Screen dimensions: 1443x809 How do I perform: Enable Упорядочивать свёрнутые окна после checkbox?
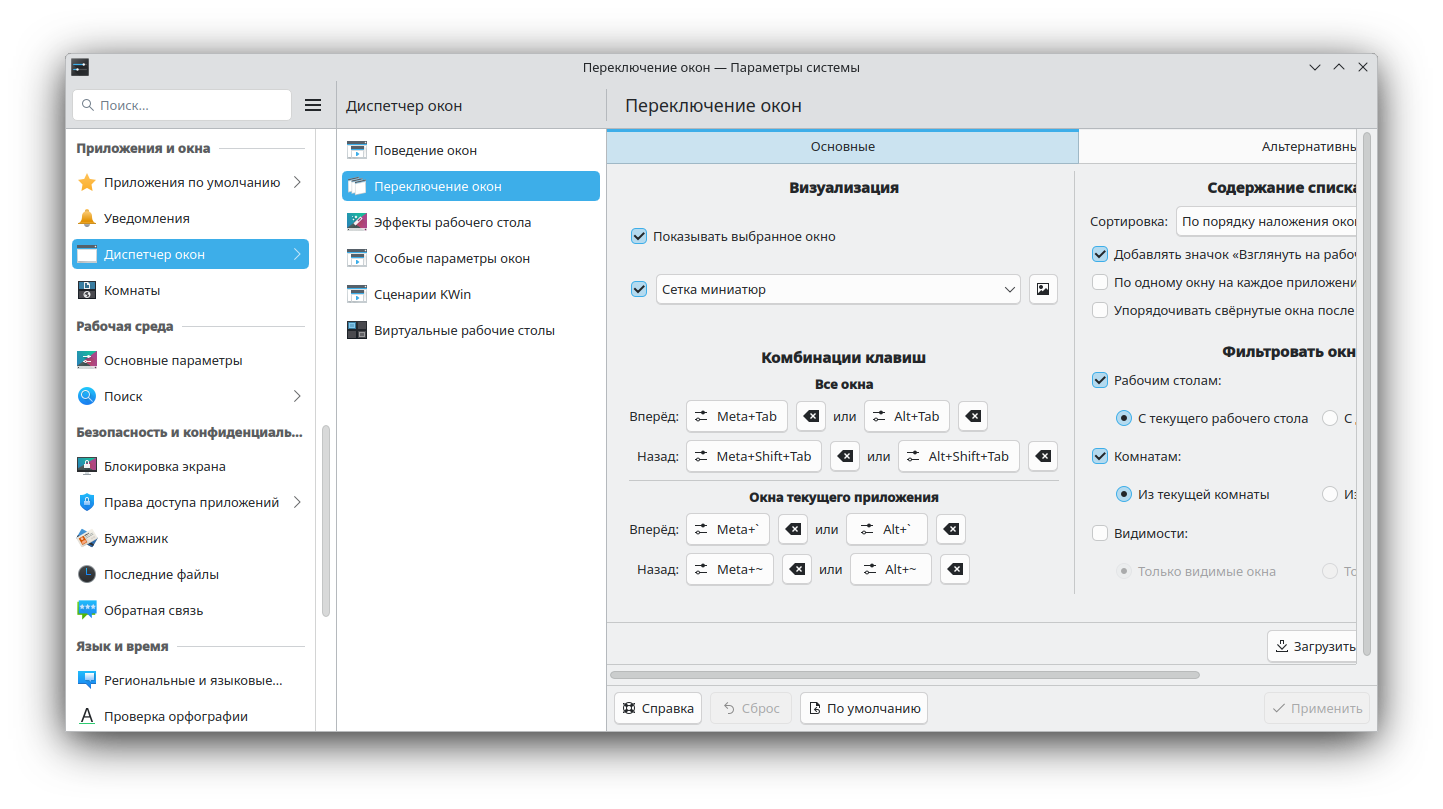[1100, 310]
